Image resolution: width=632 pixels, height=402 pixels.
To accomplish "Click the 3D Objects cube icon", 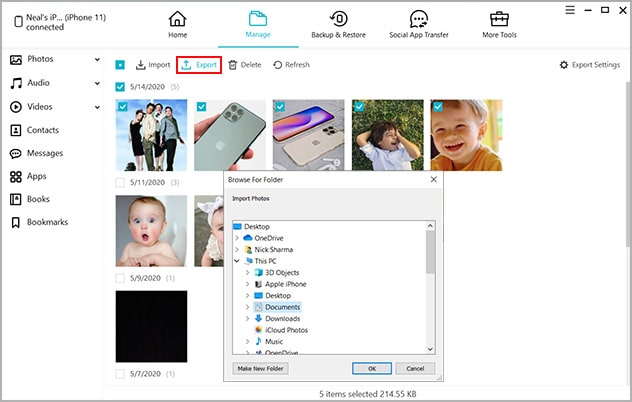I will (x=258, y=273).
